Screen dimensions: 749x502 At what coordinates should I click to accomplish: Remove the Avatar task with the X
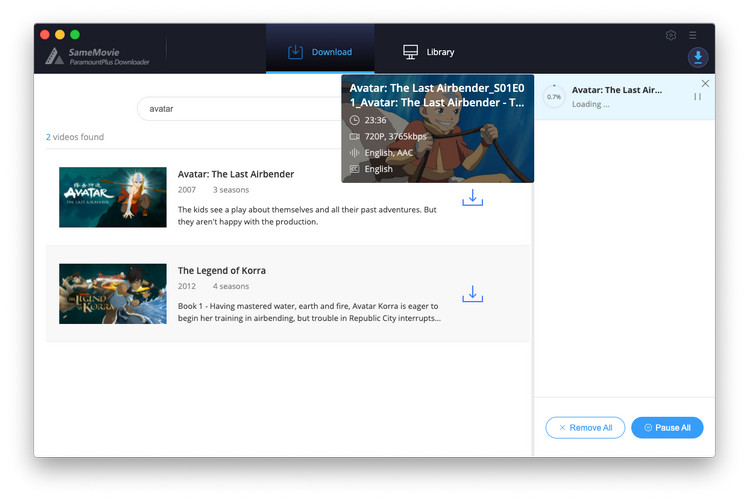(x=705, y=83)
